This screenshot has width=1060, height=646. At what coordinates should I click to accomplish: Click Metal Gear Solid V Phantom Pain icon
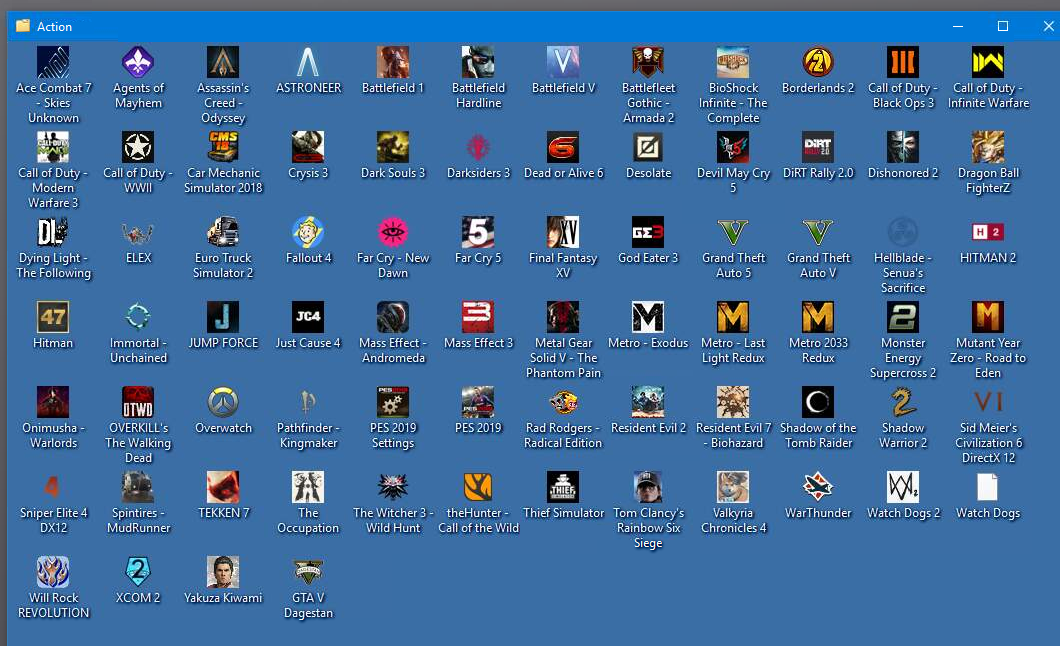(x=563, y=318)
